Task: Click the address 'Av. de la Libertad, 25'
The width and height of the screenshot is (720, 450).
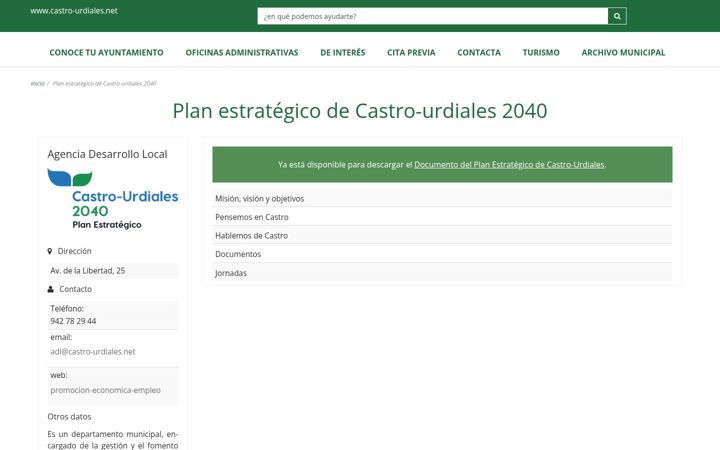Action: click(x=88, y=270)
